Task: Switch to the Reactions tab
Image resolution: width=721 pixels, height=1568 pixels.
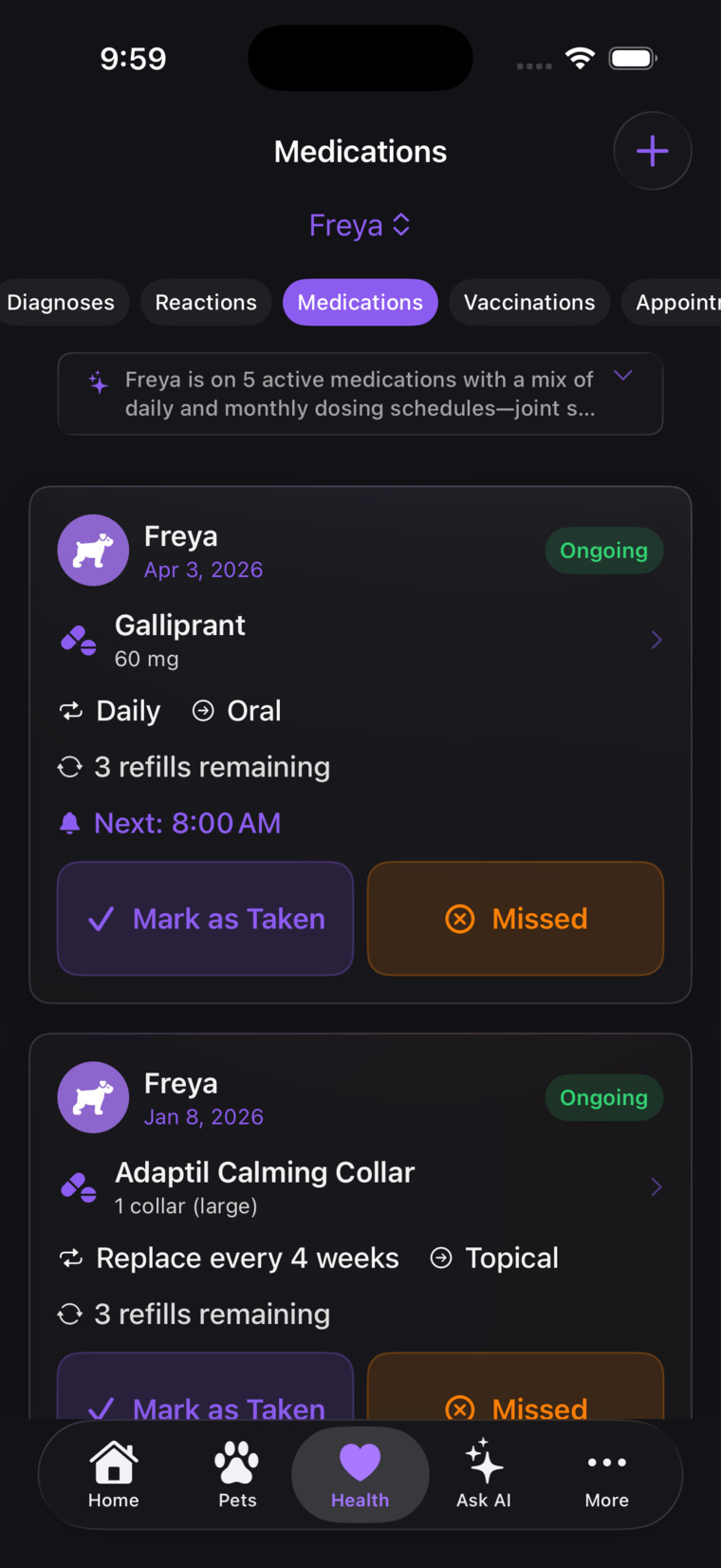Action: coord(206,302)
